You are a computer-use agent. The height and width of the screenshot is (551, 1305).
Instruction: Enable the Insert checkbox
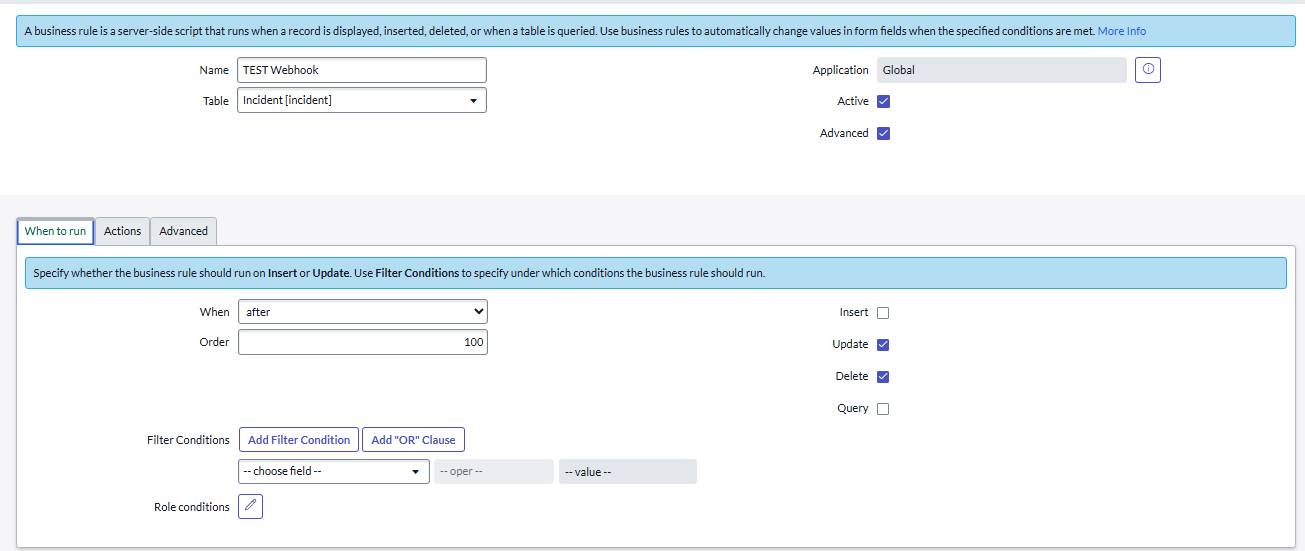pyautogui.click(x=883, y=313)
